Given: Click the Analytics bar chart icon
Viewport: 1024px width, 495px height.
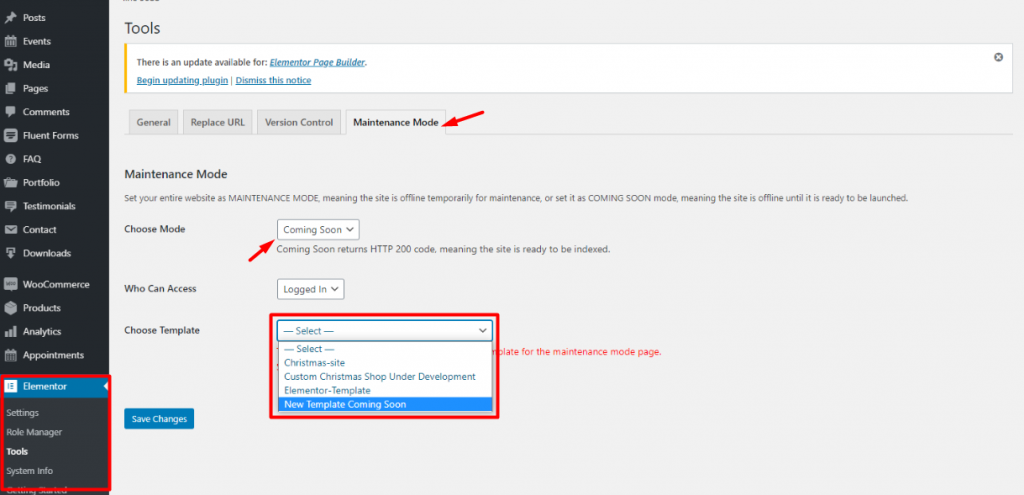Looking at the screenshot, I should tap(11, 332).
